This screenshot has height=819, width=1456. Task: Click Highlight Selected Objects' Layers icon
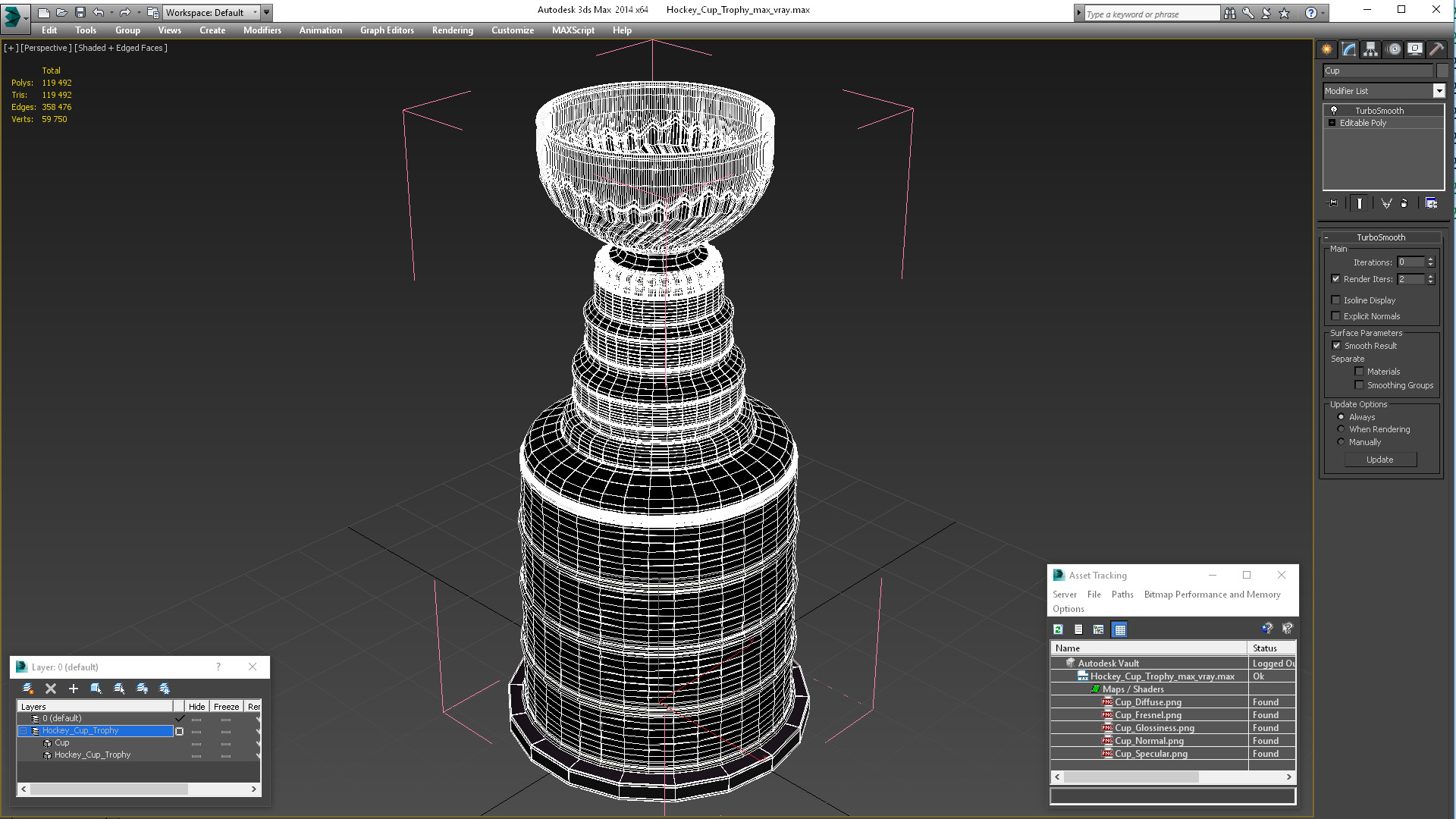point(119,689)
